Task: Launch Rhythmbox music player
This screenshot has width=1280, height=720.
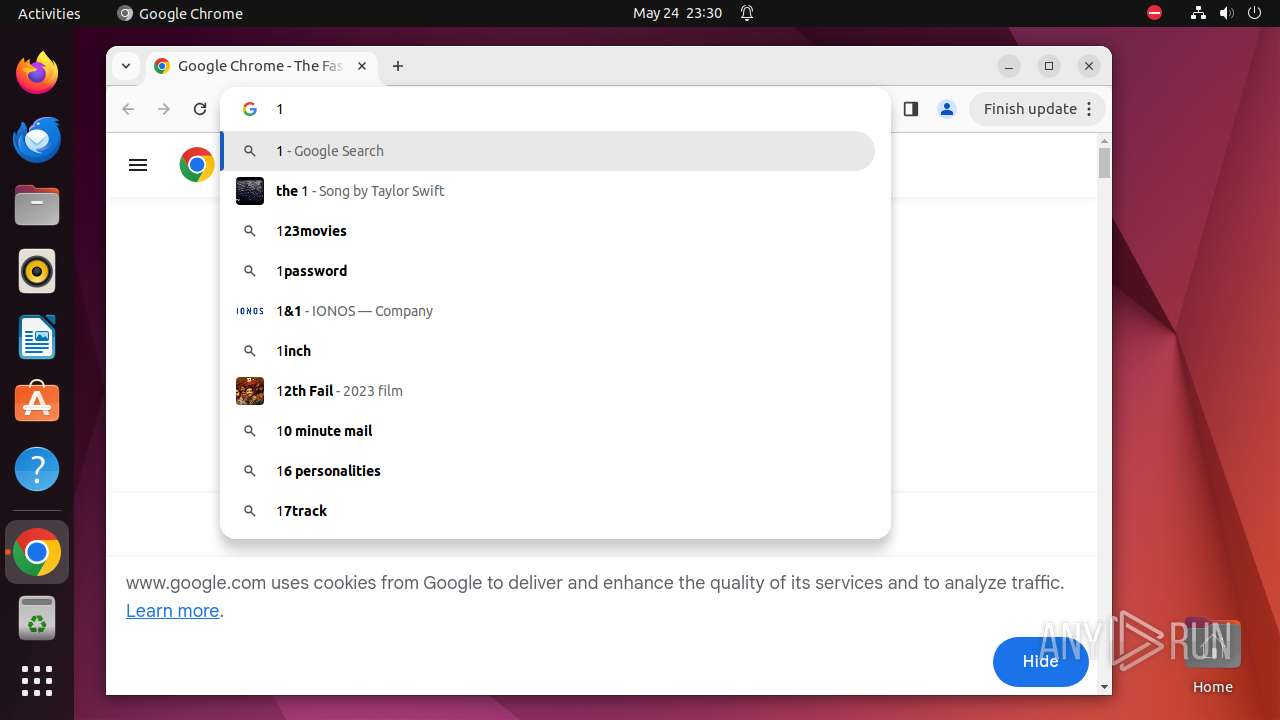Action: point(37,271)
